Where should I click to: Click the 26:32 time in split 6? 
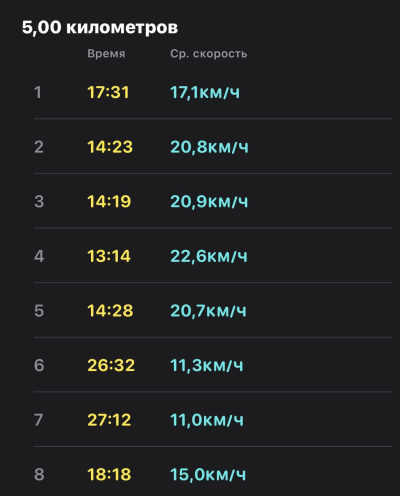tap(111, 365)
